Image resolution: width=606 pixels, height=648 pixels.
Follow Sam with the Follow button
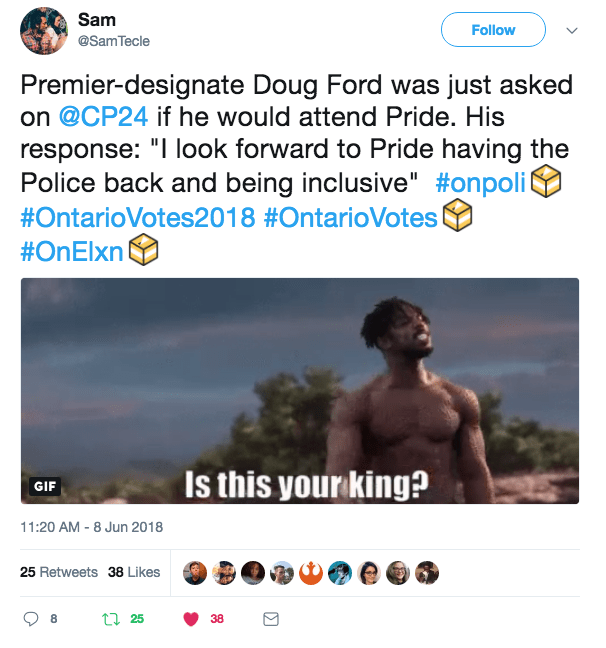(493, 31)
